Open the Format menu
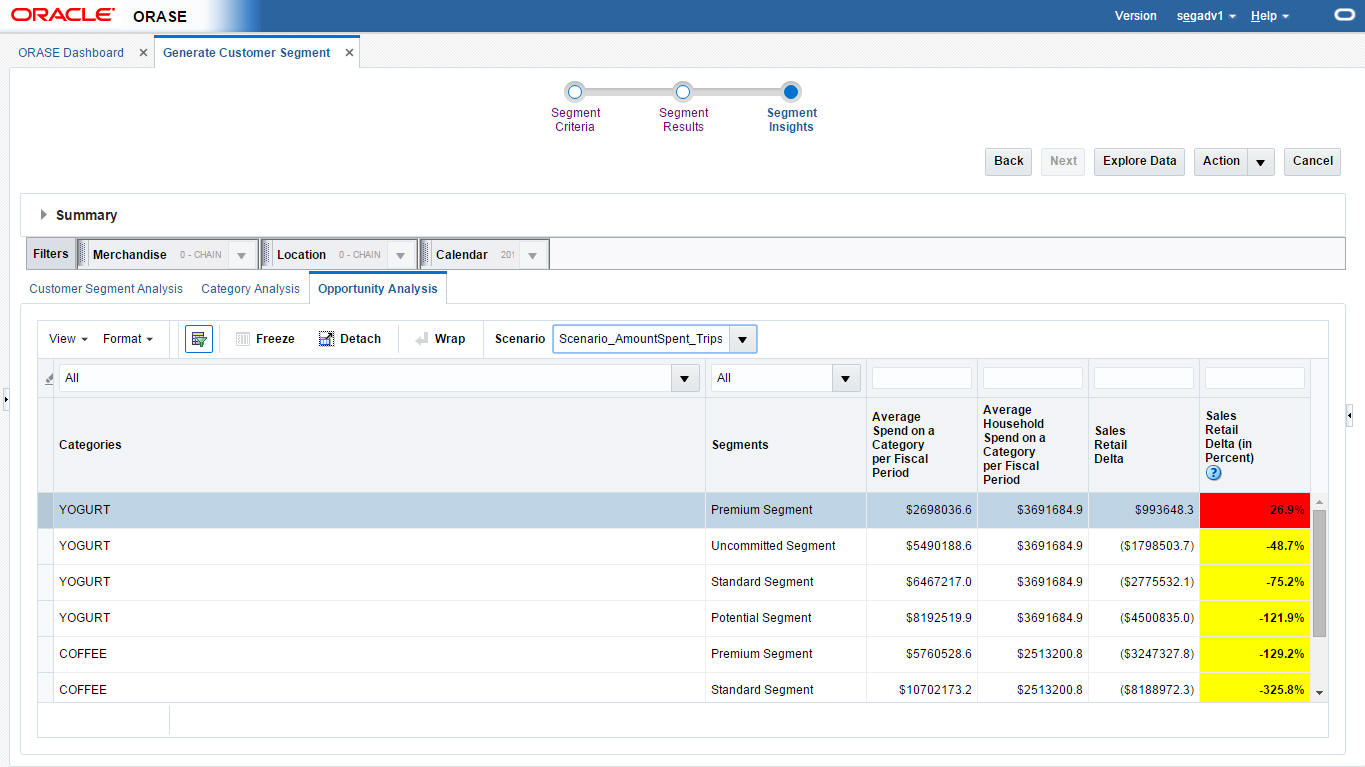This screenshot has width=1365, height=767. [x=128, y=339]
